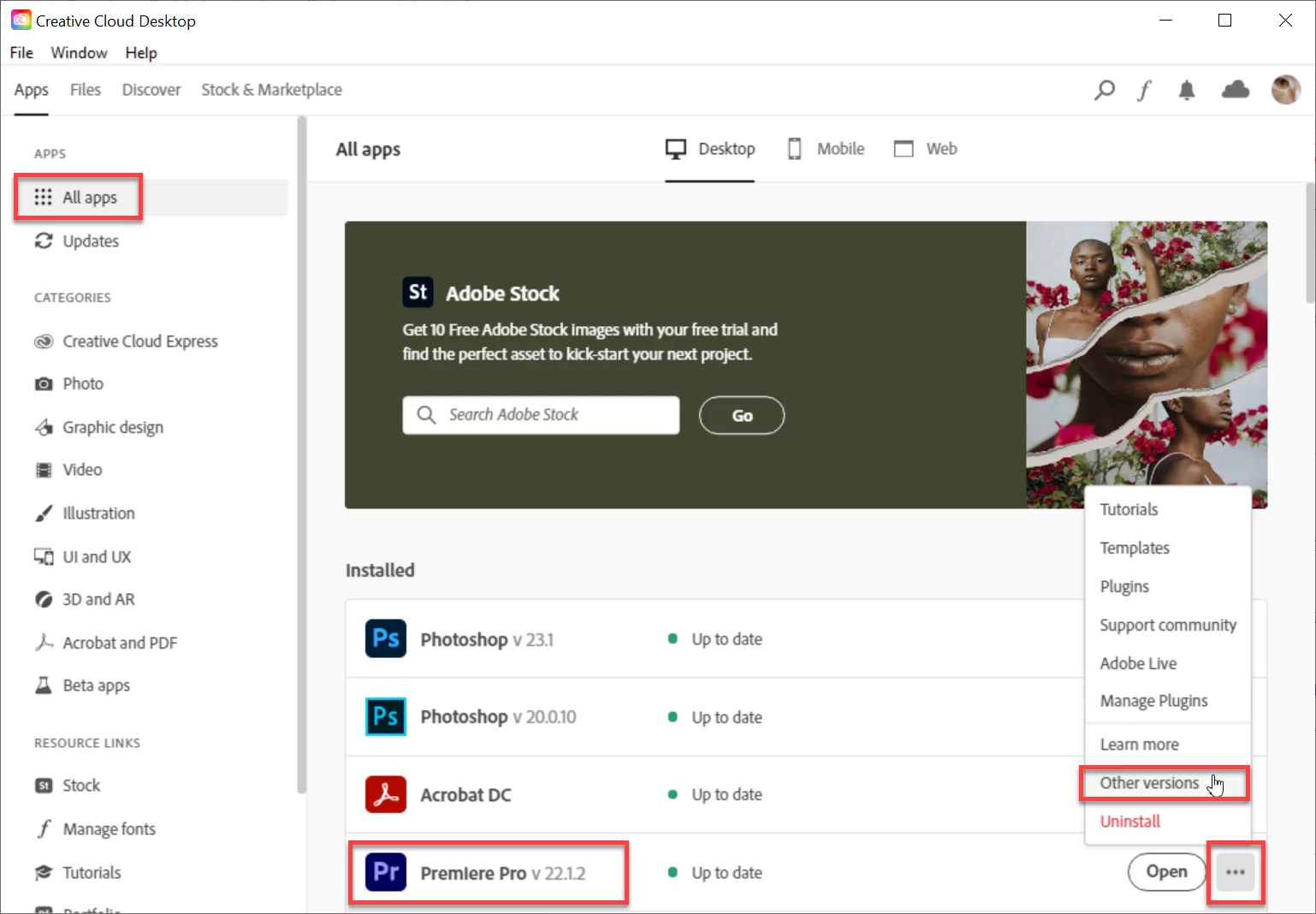Screen dimensions: 1316x914
Task: Open the account profile avatar
Action: pos(1285,89)
